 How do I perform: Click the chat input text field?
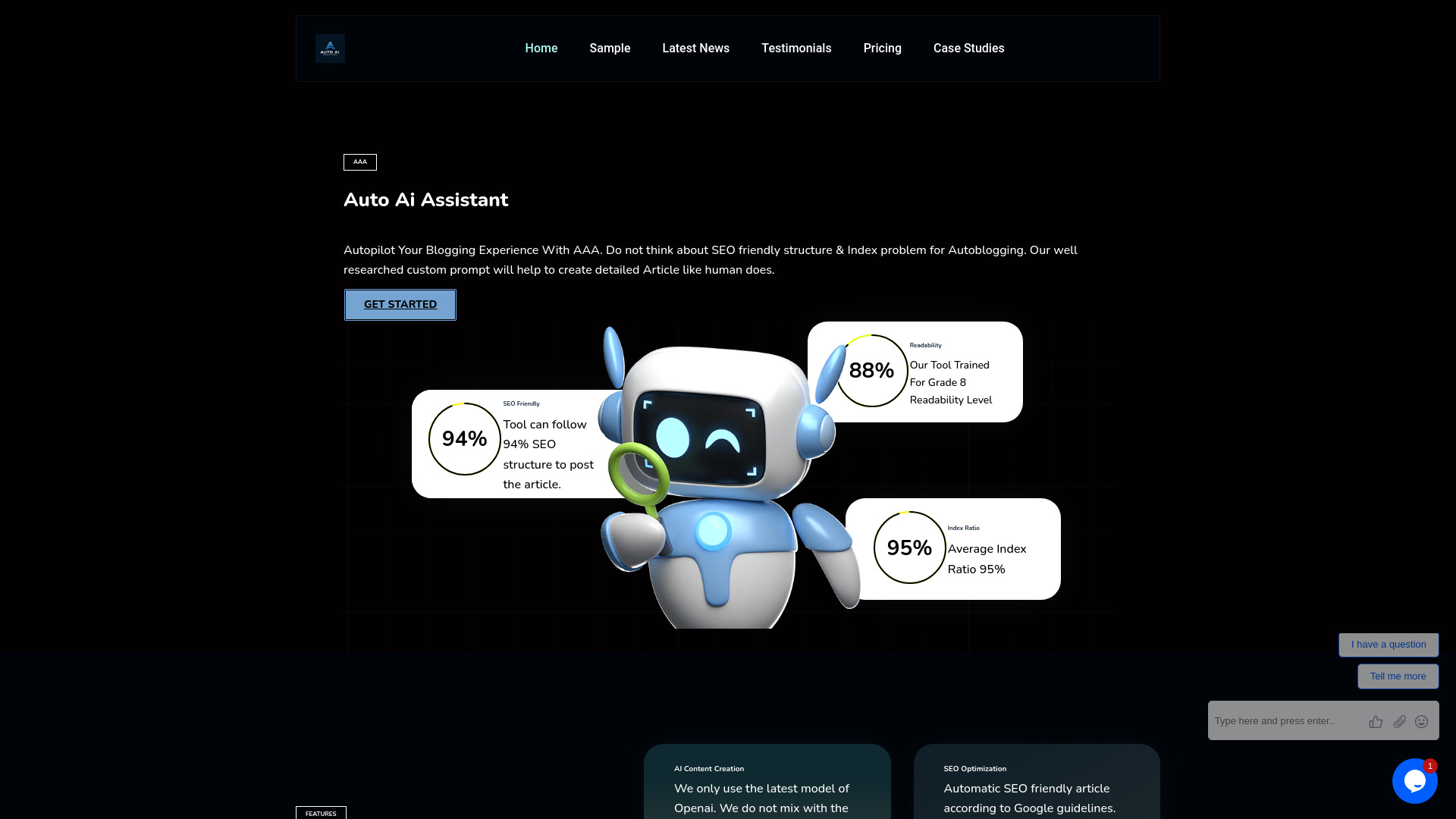point(1285,720)
